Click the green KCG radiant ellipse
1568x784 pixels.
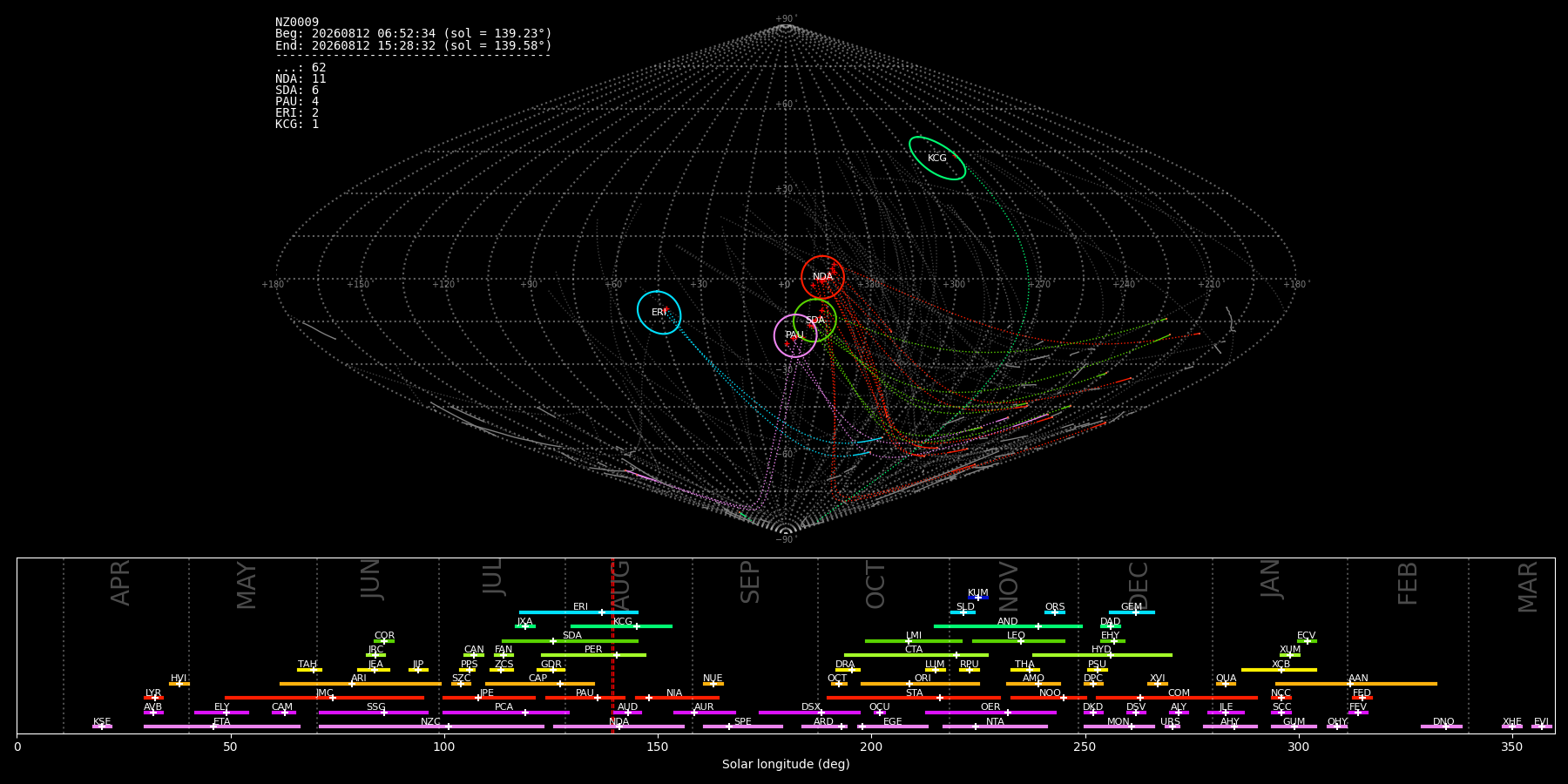click(937, 158)
